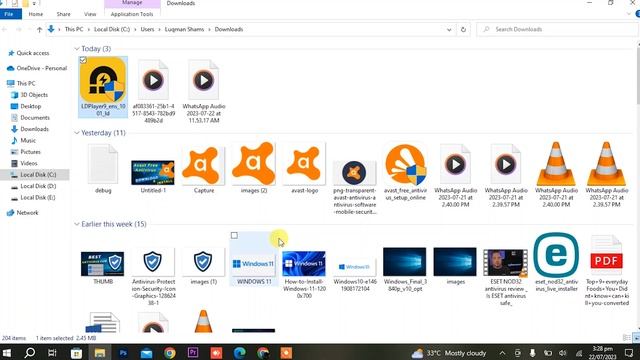Switch to the View ribbon tab
This screenshot has width=640, height=360.
90,14
